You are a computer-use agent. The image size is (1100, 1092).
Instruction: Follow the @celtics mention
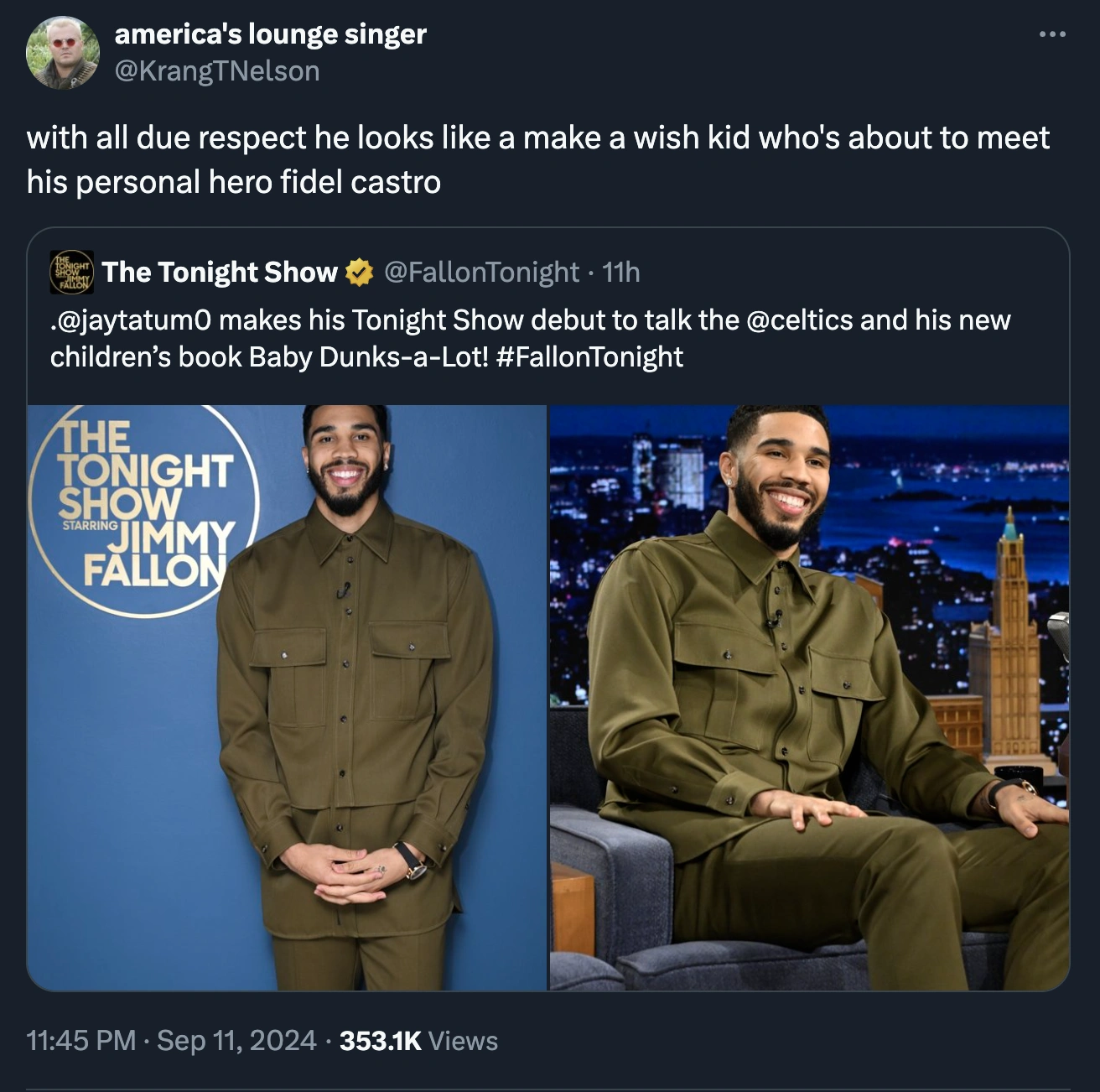[x=799, y=320]
